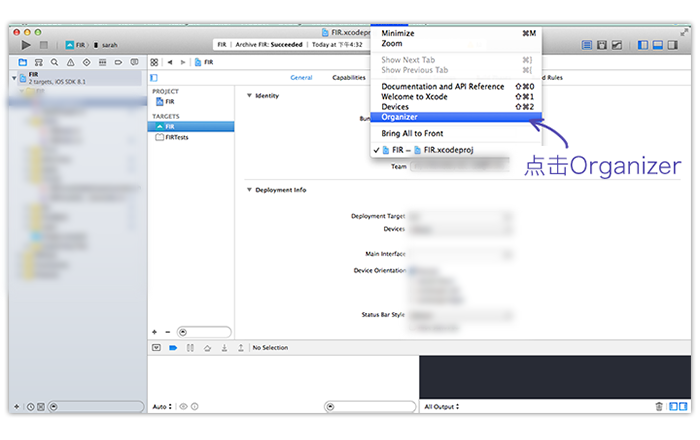Open the FIR scheme selector
The height and width of the screenshot is (440, 700).
click(76, 45)
